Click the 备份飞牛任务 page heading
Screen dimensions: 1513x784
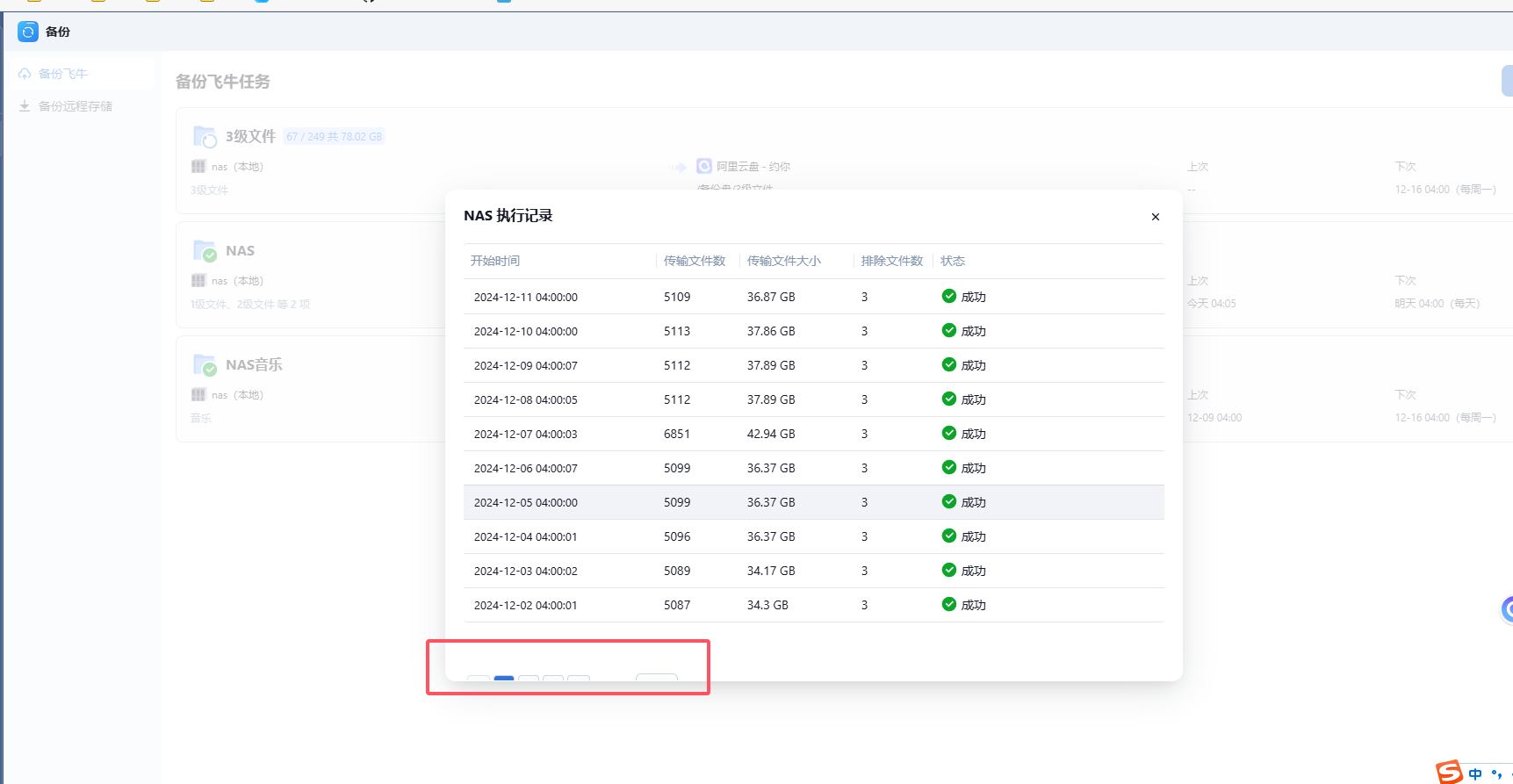(x=223, y=82)
